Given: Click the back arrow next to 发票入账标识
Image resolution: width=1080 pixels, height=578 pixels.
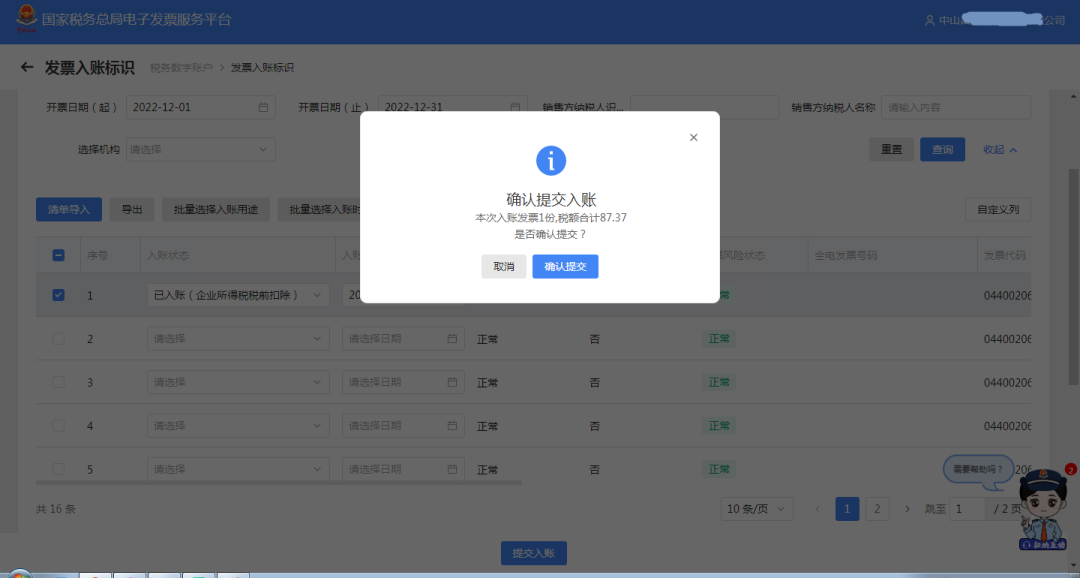Looking at the screenshot, I should click(x=27, y=68).
